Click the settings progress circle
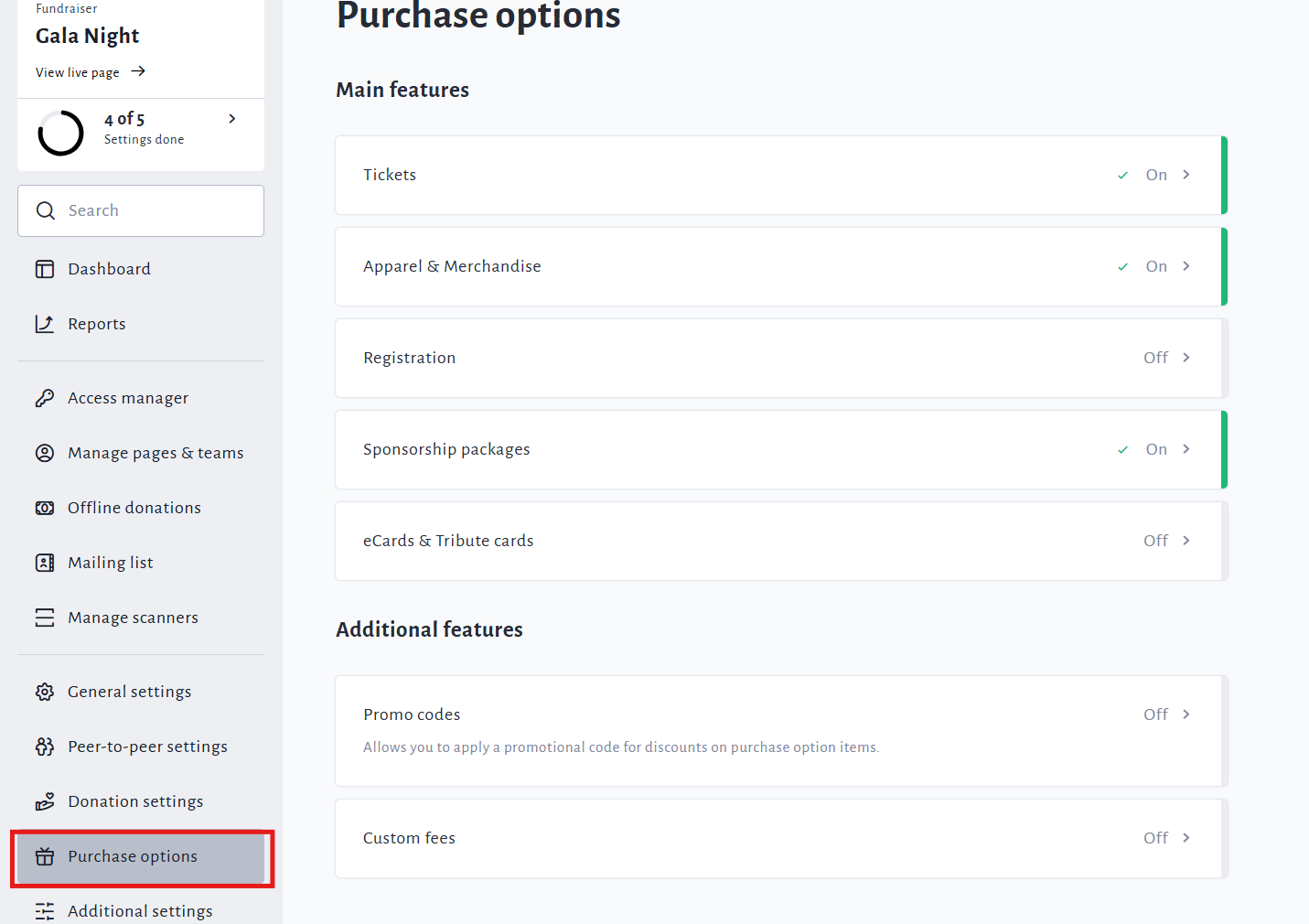This screenshot has width=1309, height=924. pyautogui.click(x=61, y=133)
